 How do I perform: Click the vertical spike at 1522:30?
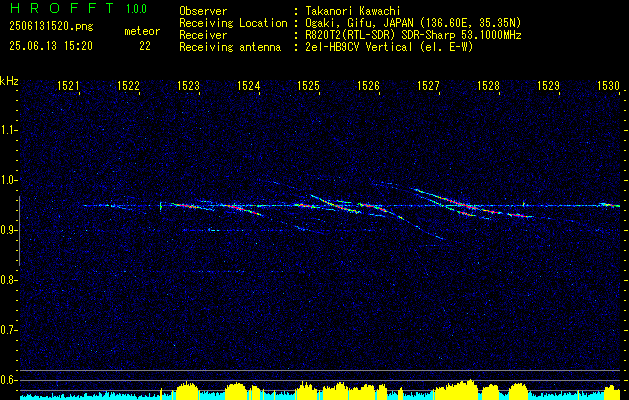[x=160, y=206]
